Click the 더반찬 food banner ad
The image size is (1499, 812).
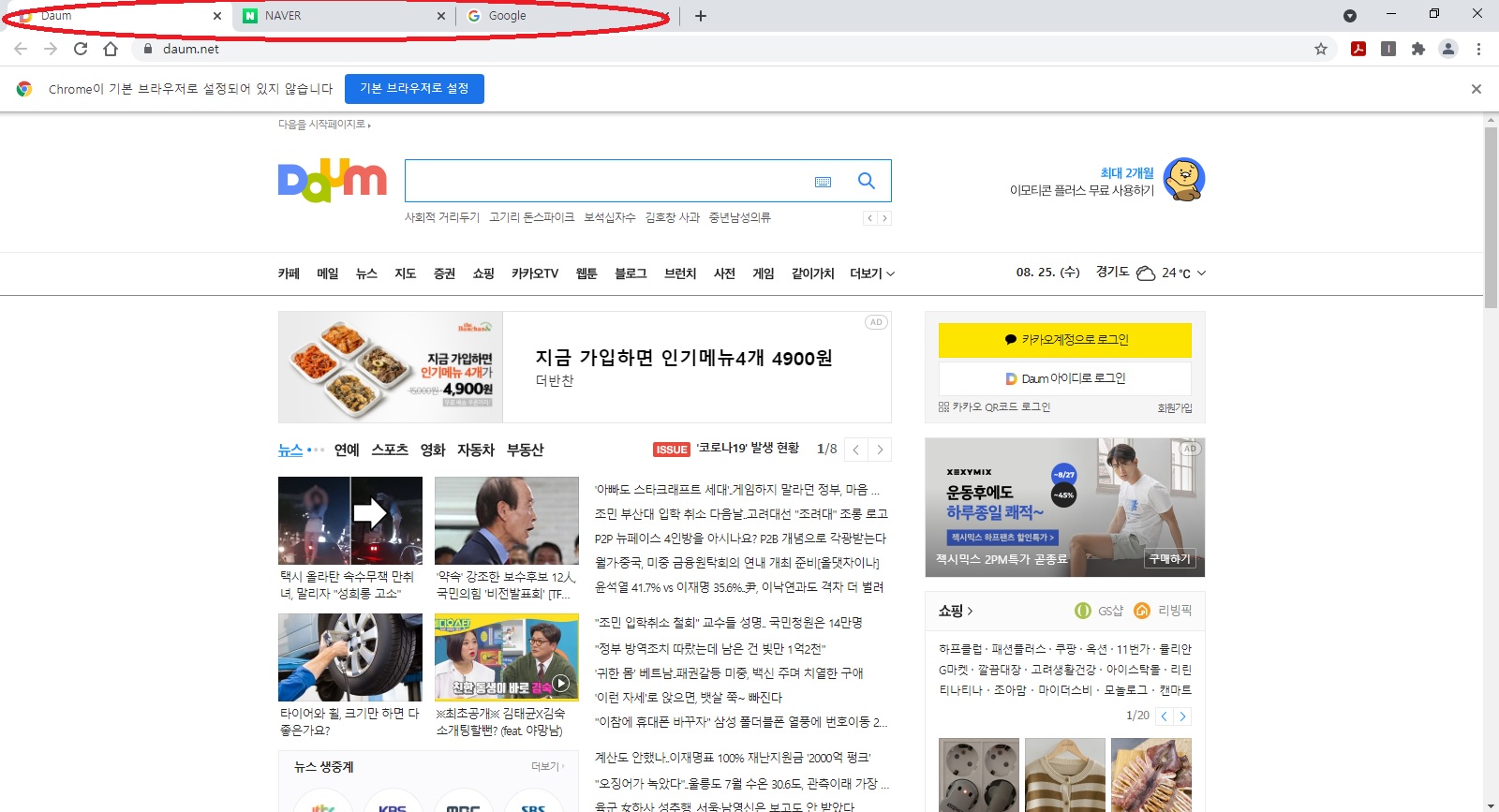pyautogui.click(x=585, y=367)
